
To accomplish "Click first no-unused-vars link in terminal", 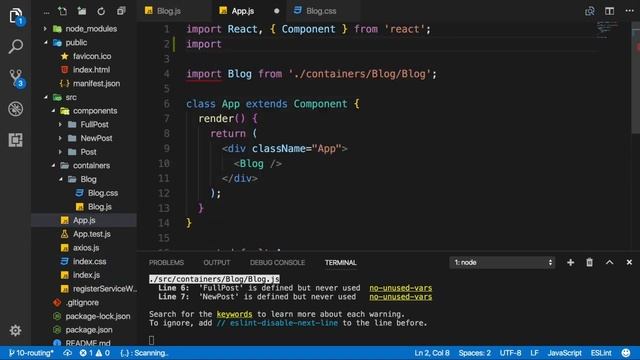I will click(400, 288).
